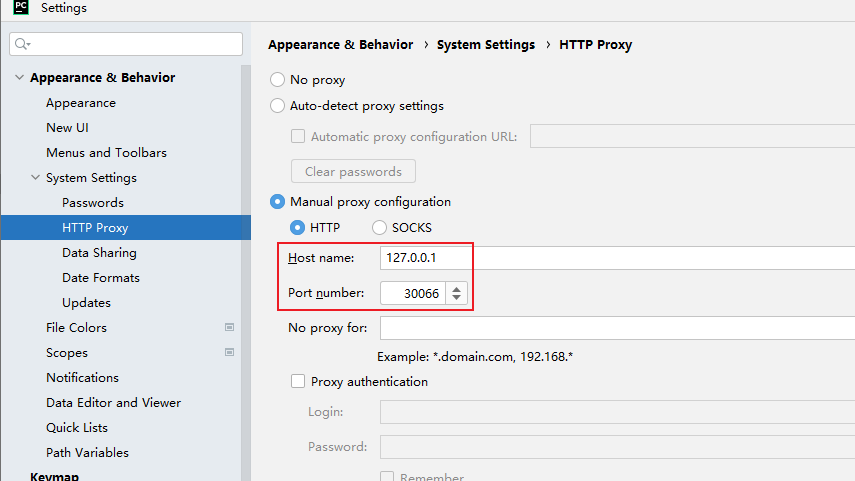The height and width of the screenshot is (481, 855).
Task: Click the PyCharm logo icon in title bar
Action: tap(21, 7)
